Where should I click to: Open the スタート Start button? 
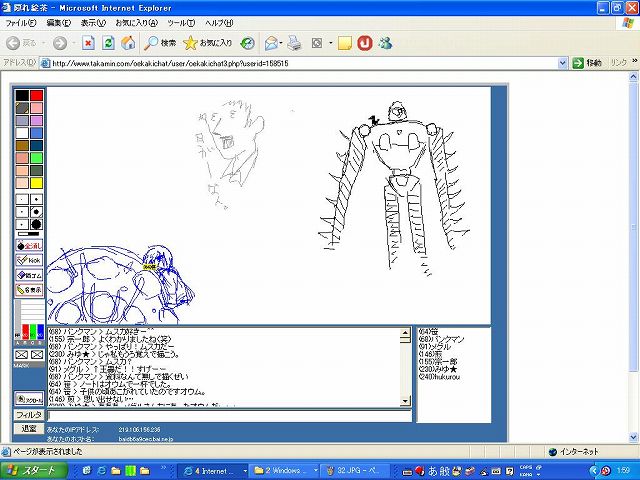coord(33,471)
